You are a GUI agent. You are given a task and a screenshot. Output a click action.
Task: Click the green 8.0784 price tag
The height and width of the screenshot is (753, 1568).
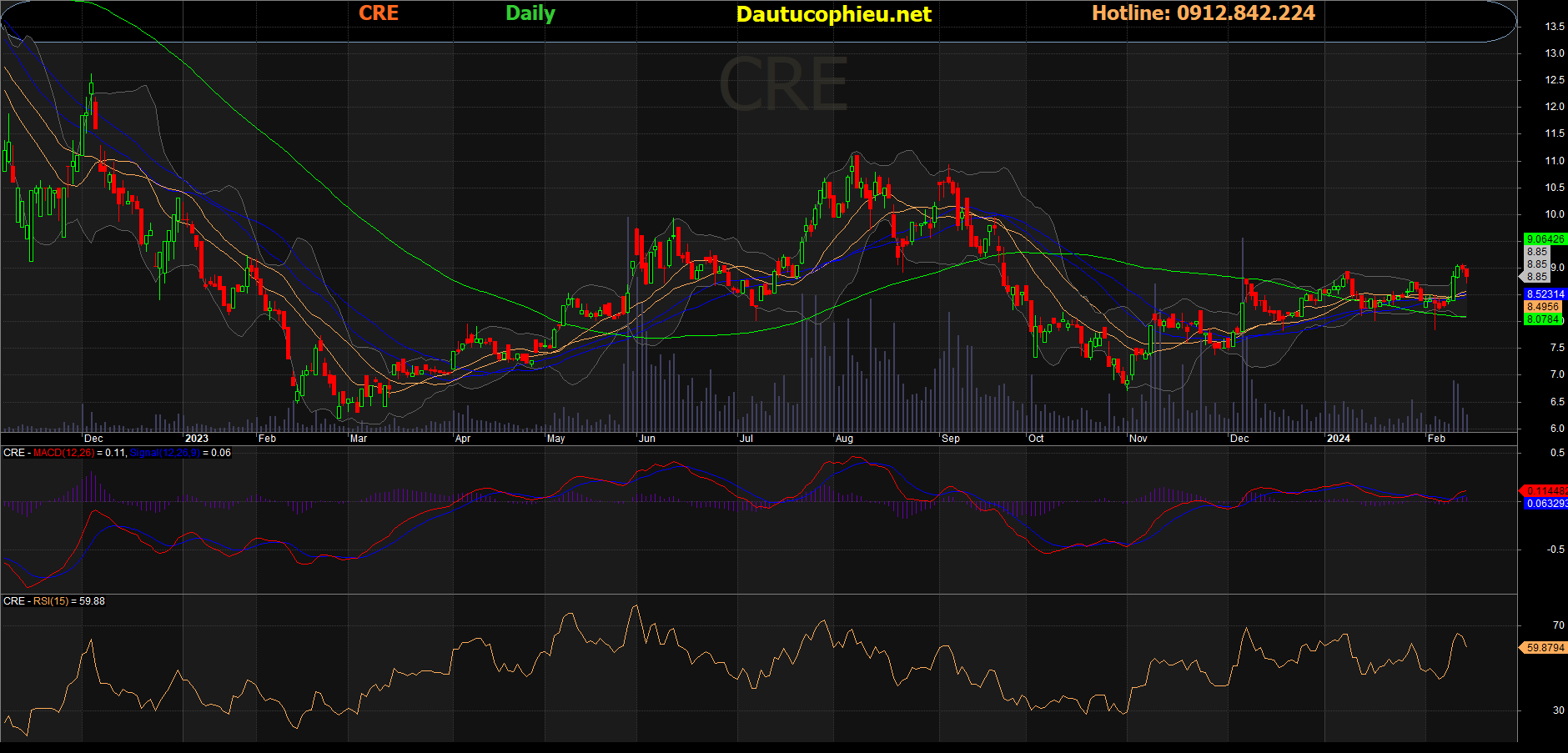[x=1542, y=319]
